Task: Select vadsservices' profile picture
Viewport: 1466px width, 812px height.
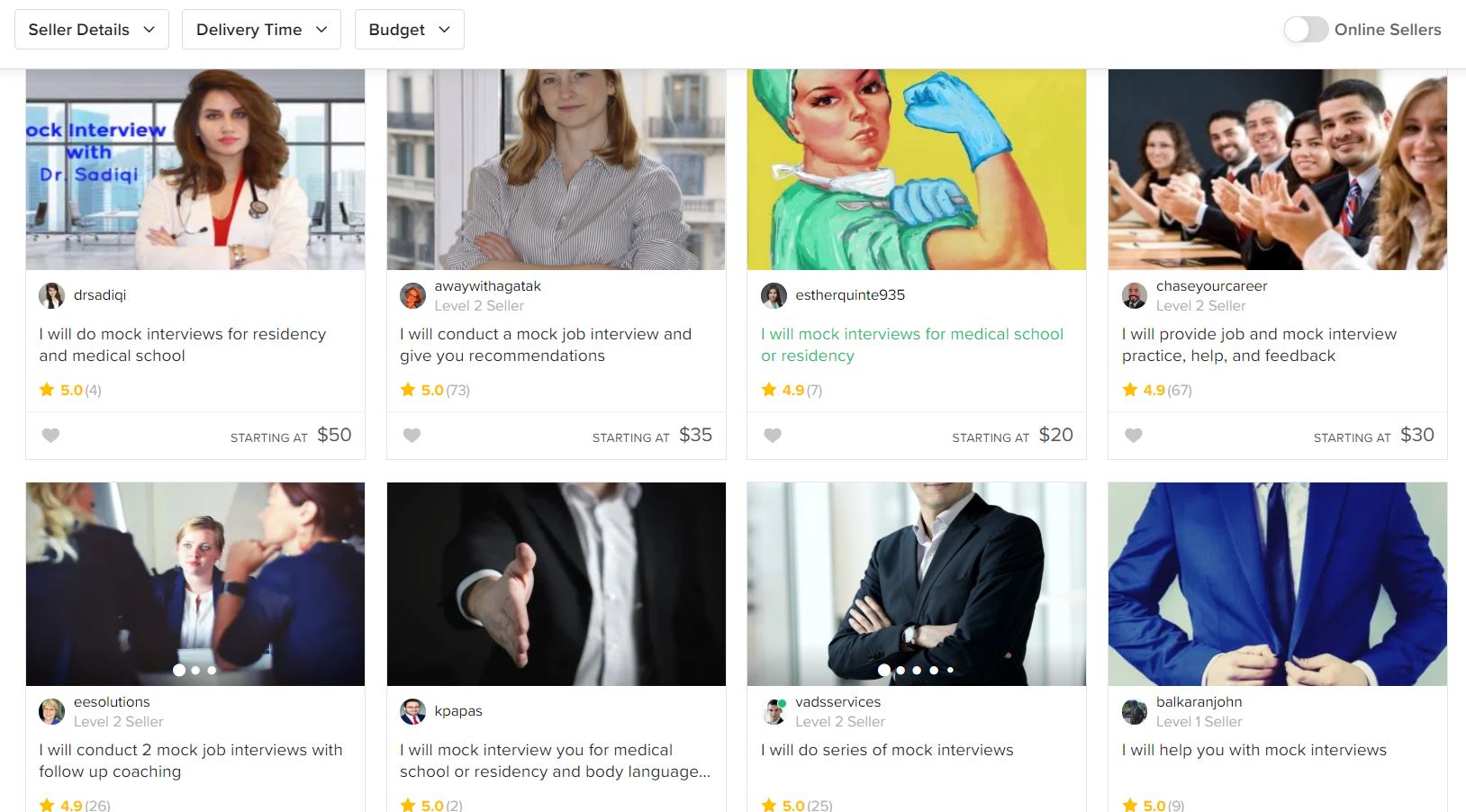Action: pos(774,711)
